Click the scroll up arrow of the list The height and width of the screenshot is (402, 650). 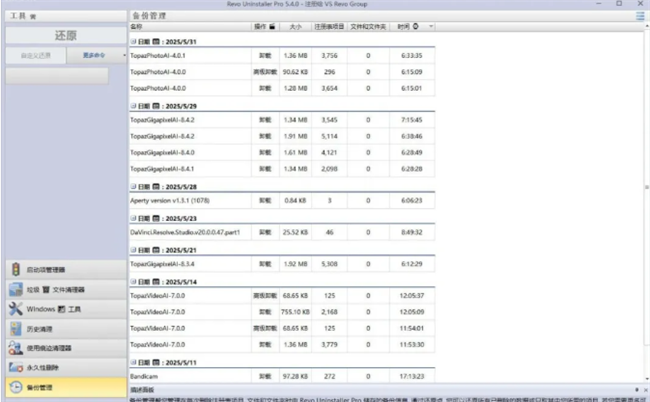(x=647, y=26)
